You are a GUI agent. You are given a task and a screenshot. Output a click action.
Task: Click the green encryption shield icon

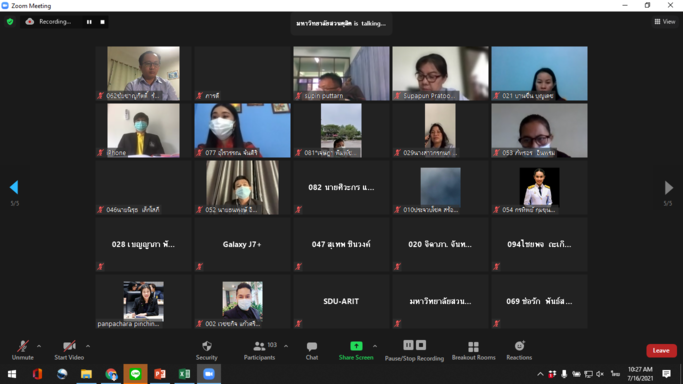coord(10,22)
